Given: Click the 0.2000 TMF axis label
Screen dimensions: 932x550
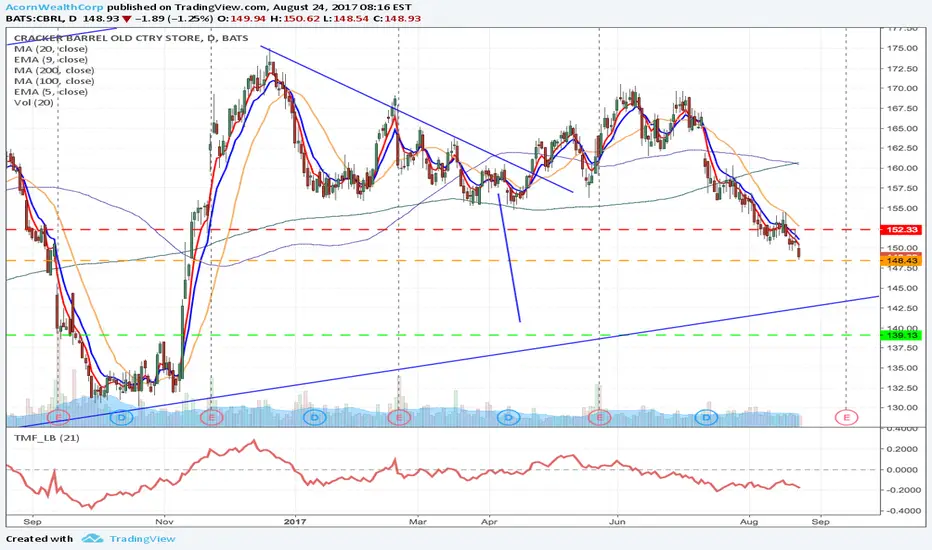Looking at the screenshot, I should [903, 449].
